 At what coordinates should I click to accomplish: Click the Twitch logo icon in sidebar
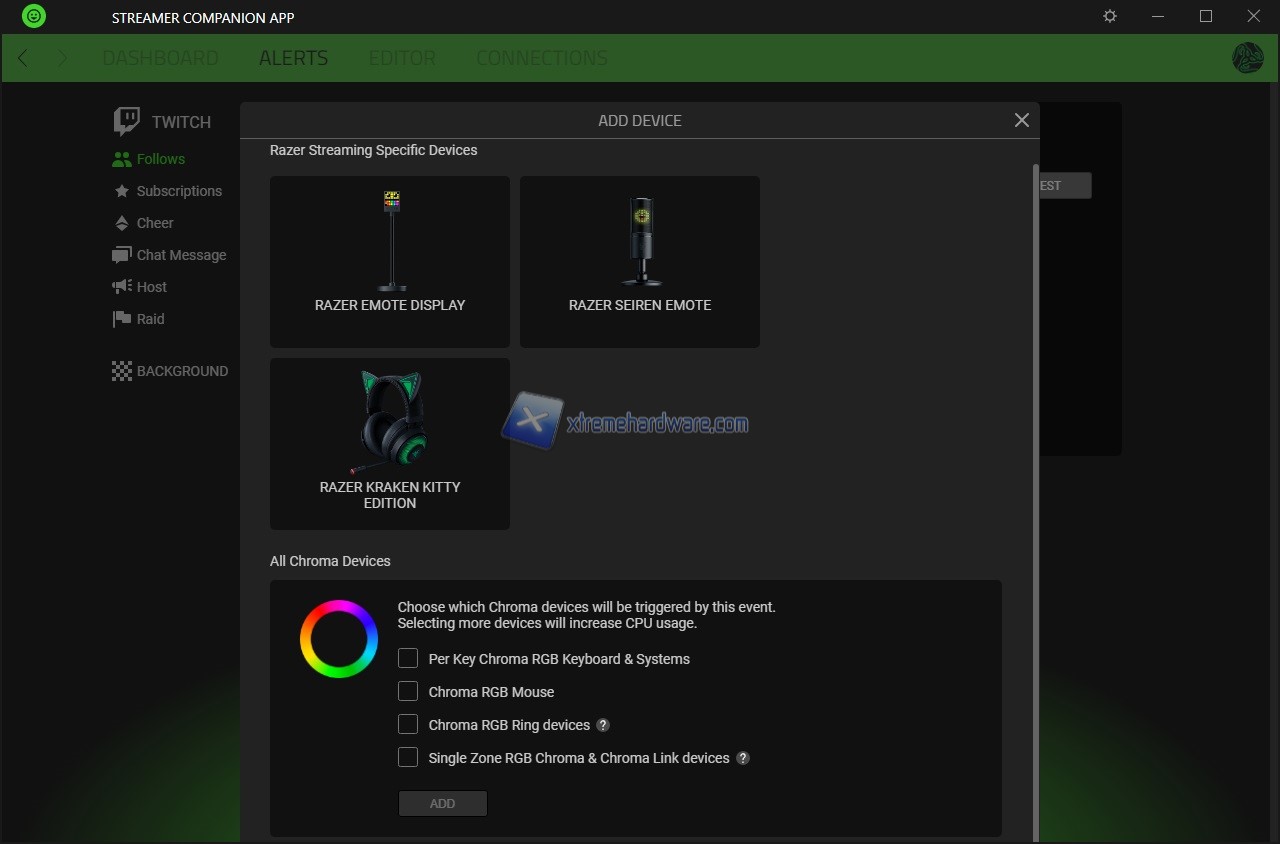pos(127,122)
